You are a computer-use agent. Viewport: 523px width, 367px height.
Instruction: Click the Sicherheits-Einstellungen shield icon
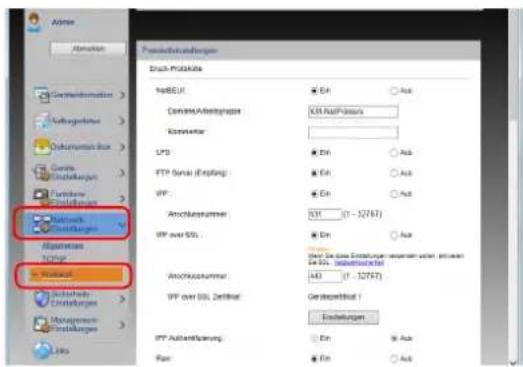(x=41, y=299)
